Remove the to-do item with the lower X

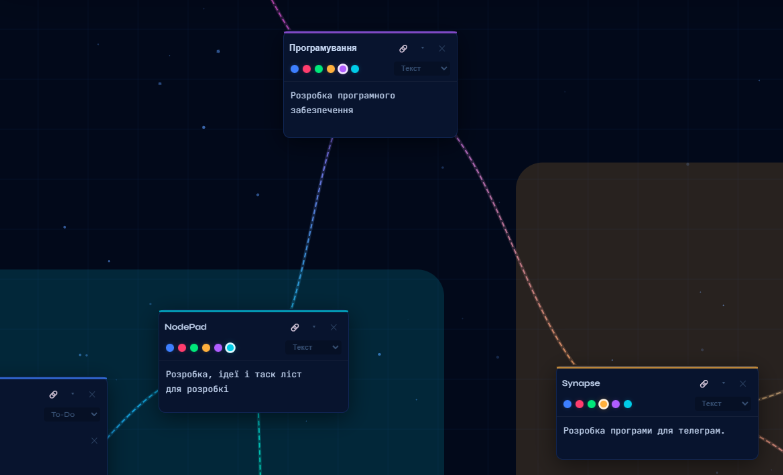pos(94,441)
